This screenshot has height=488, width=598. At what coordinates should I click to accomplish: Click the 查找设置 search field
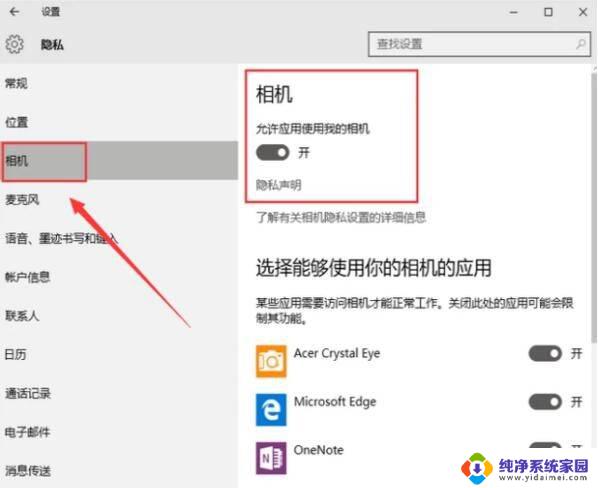coord(479,44)
